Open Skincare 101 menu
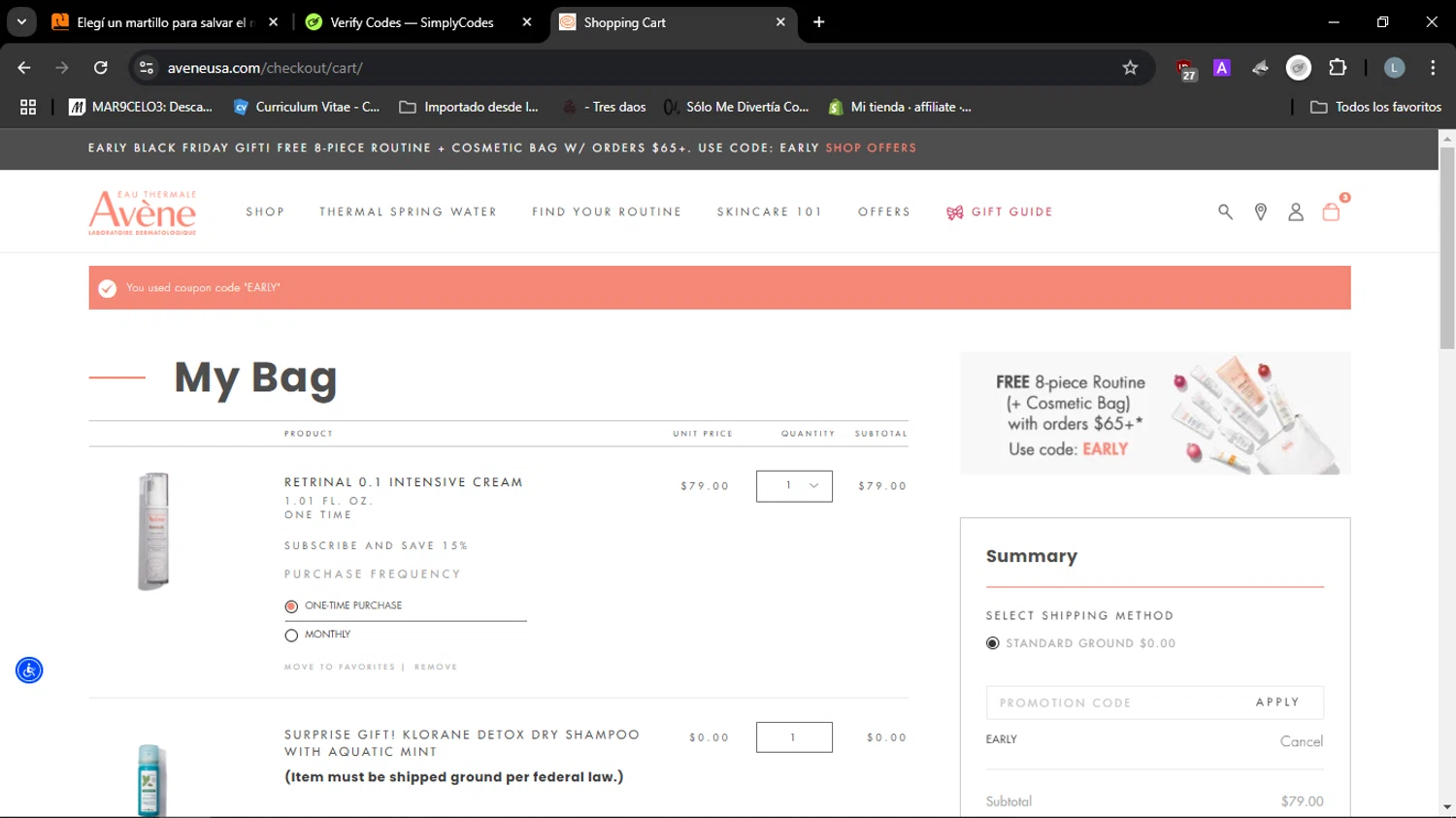1456x818 pixels. tap(769, 212)
